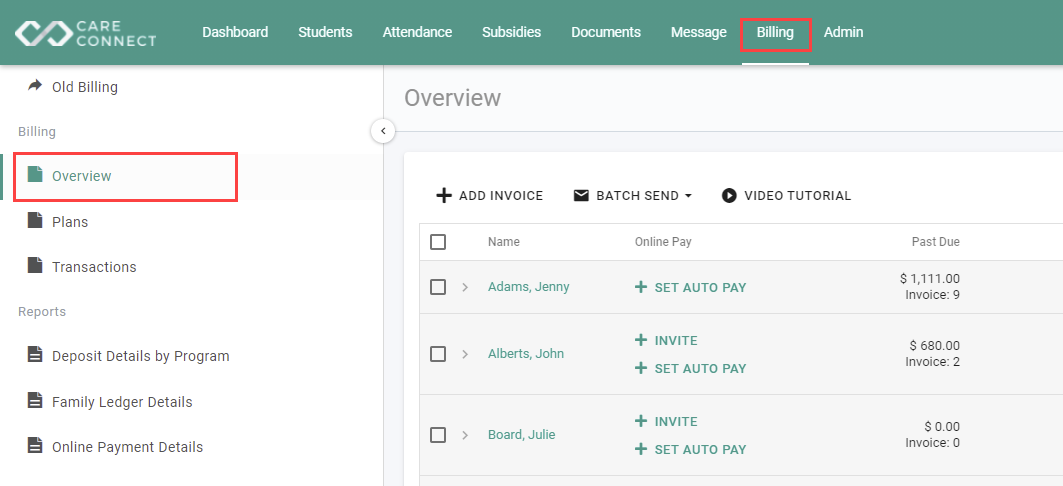Open the Message tab

[699, 32]
